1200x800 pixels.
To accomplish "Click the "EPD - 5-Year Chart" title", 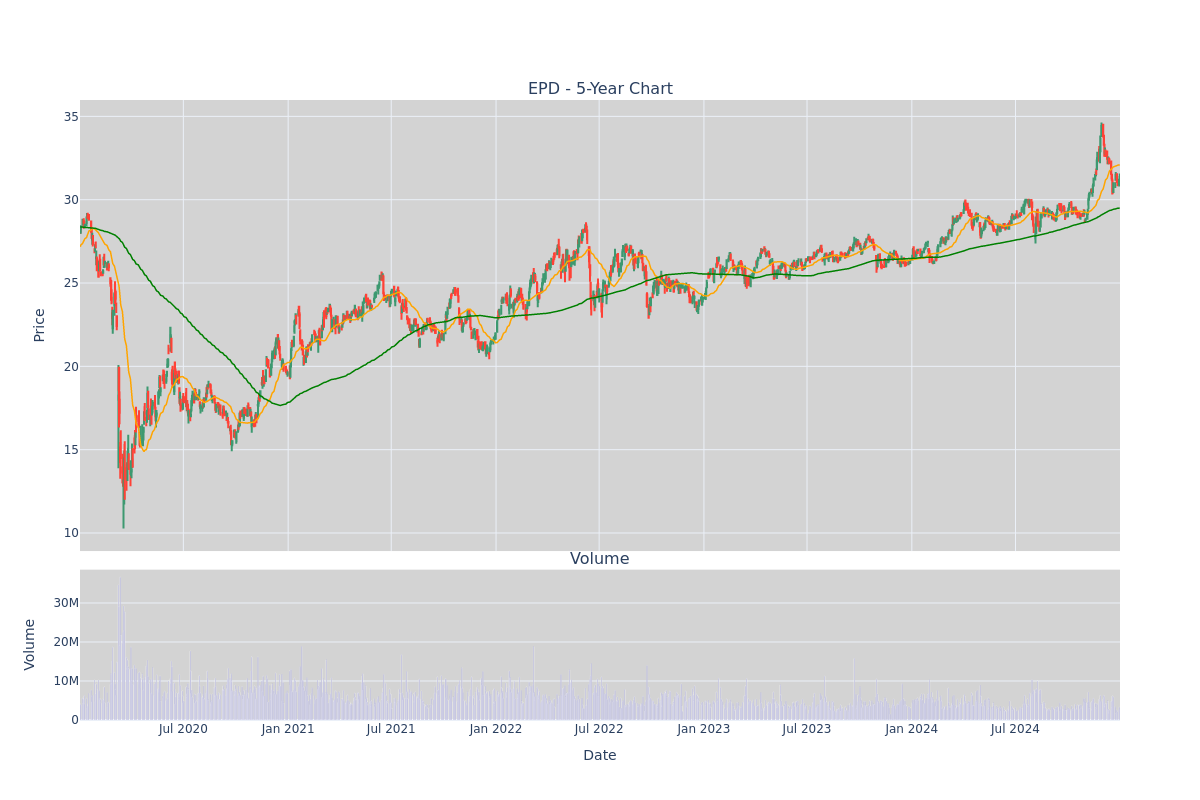I will pyautogui.click(x=600, y=89).
